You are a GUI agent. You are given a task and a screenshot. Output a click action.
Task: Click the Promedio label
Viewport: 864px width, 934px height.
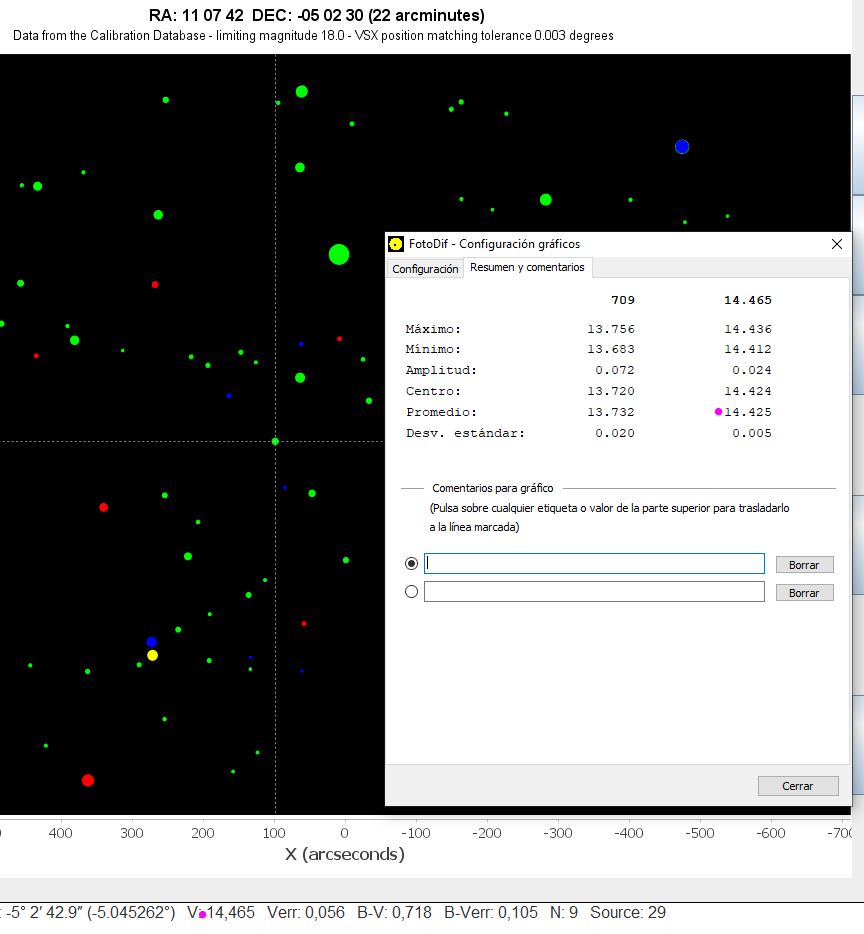(441, 412)
